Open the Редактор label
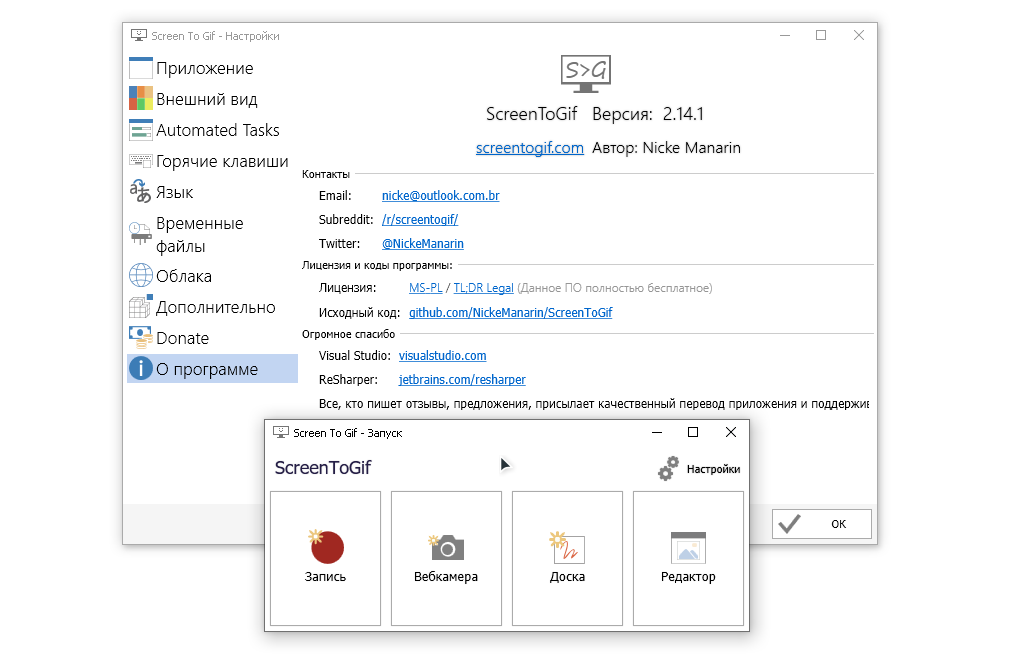 (688, 576)
